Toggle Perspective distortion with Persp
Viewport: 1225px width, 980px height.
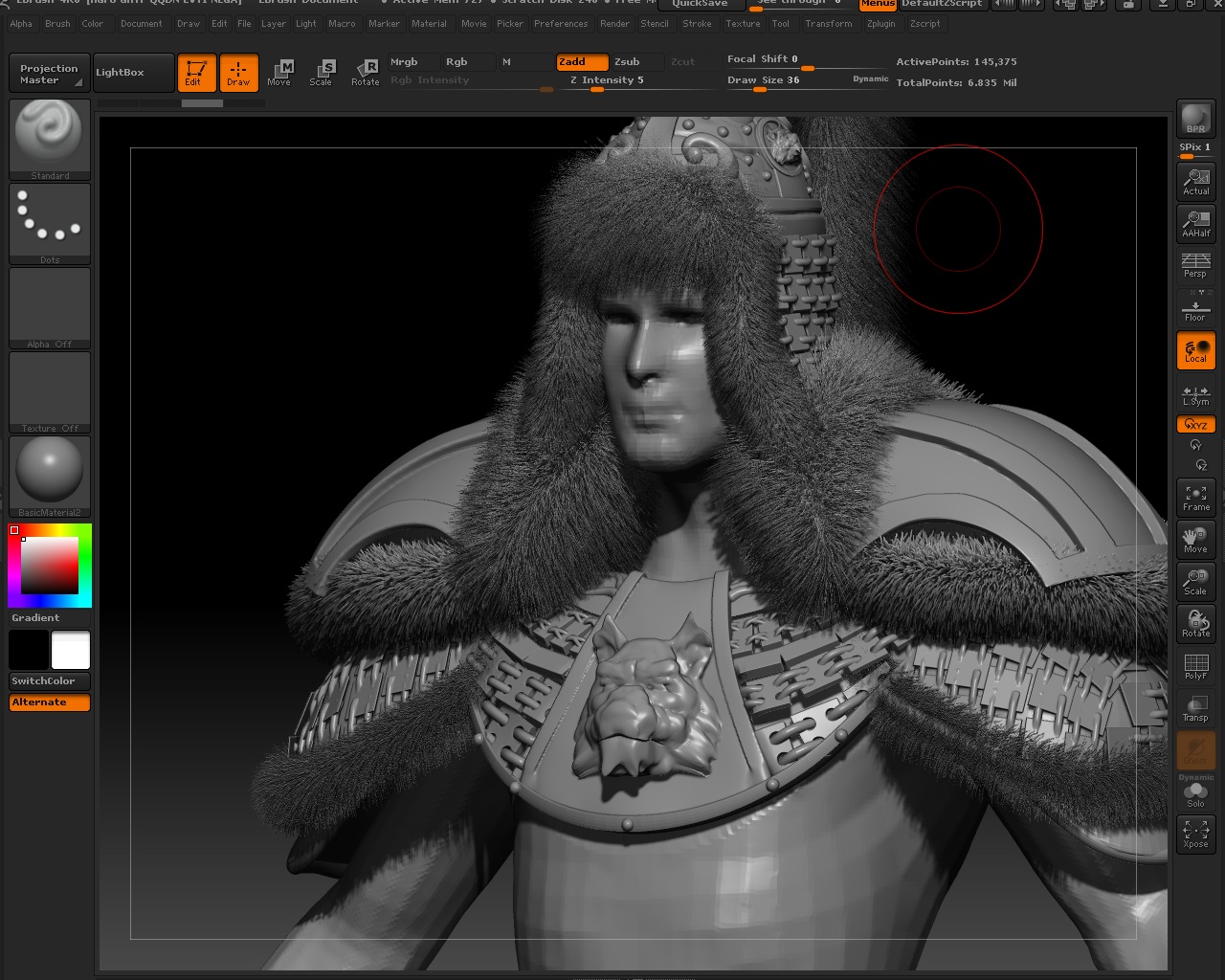1195,265
